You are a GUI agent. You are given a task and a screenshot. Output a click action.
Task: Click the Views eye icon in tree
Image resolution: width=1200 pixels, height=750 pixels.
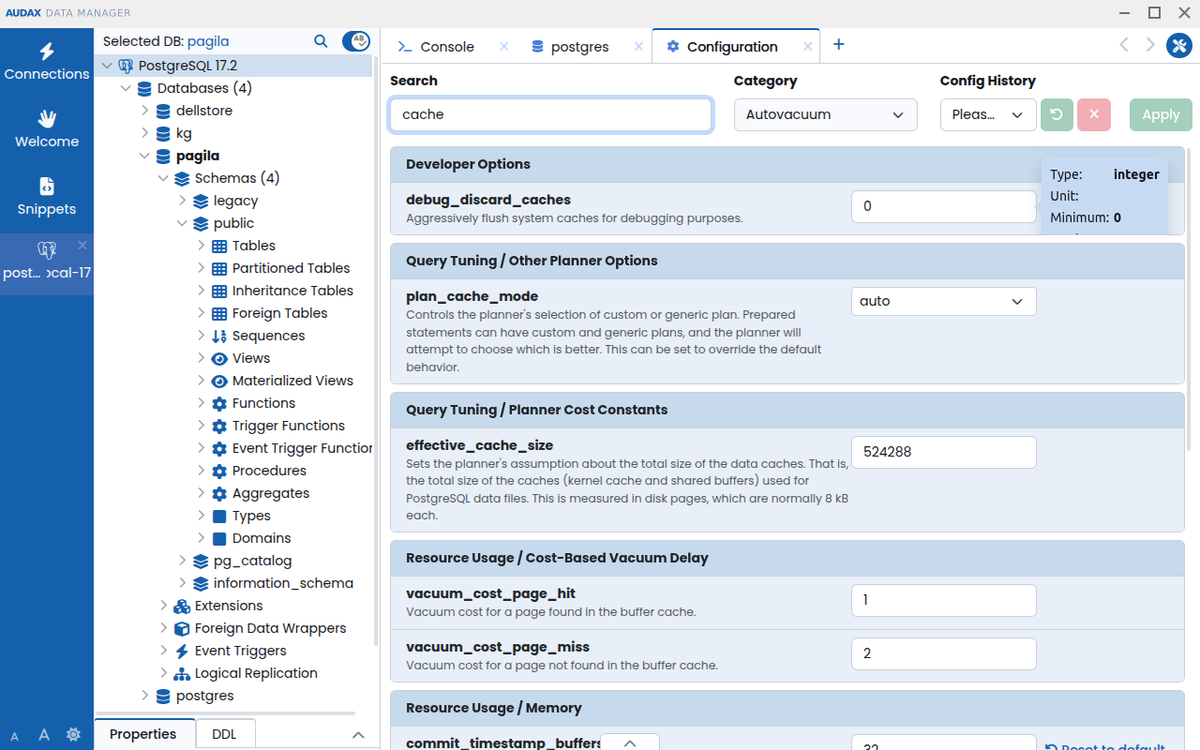pyautogui.click(x=220, y=358)
